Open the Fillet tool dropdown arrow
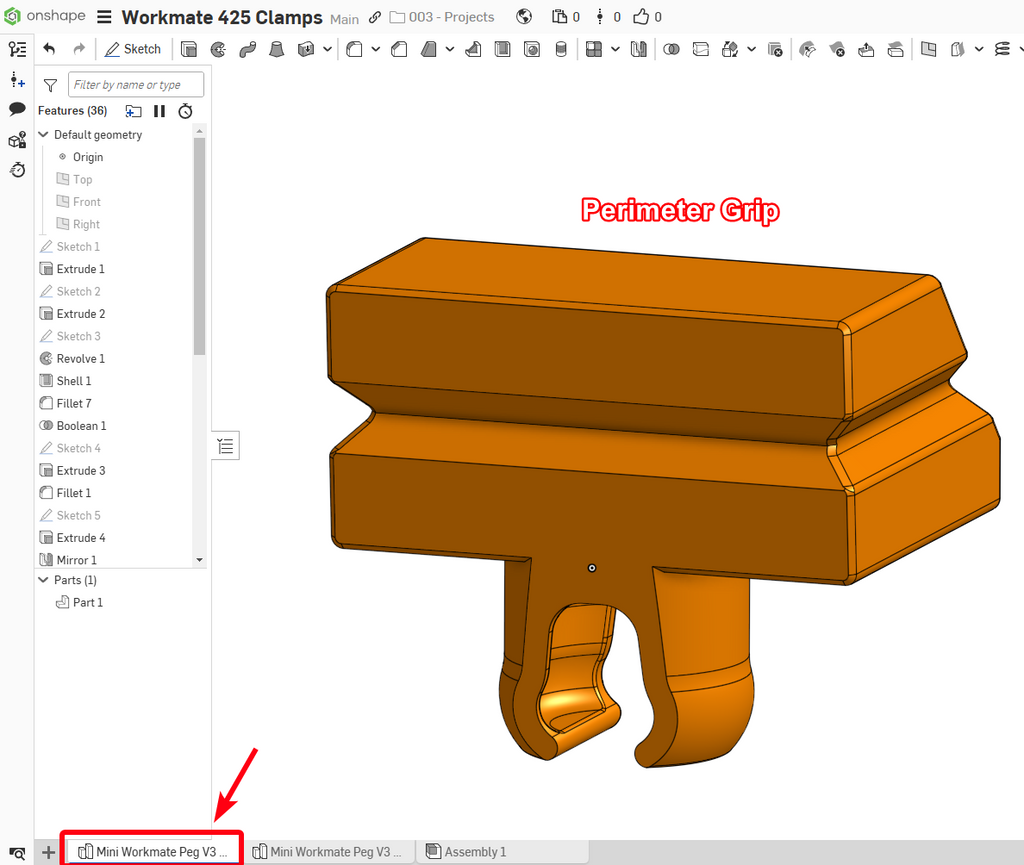 pos(376,50)
